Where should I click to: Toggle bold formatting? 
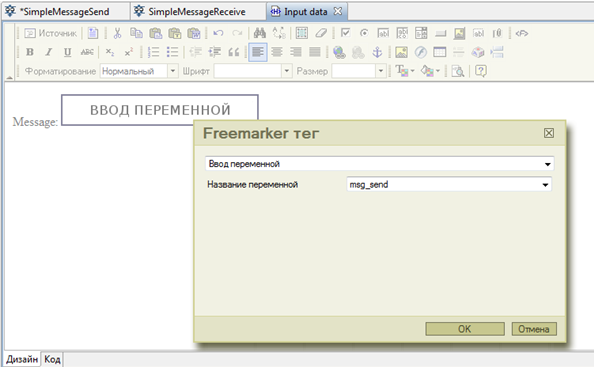coord(30,52)
